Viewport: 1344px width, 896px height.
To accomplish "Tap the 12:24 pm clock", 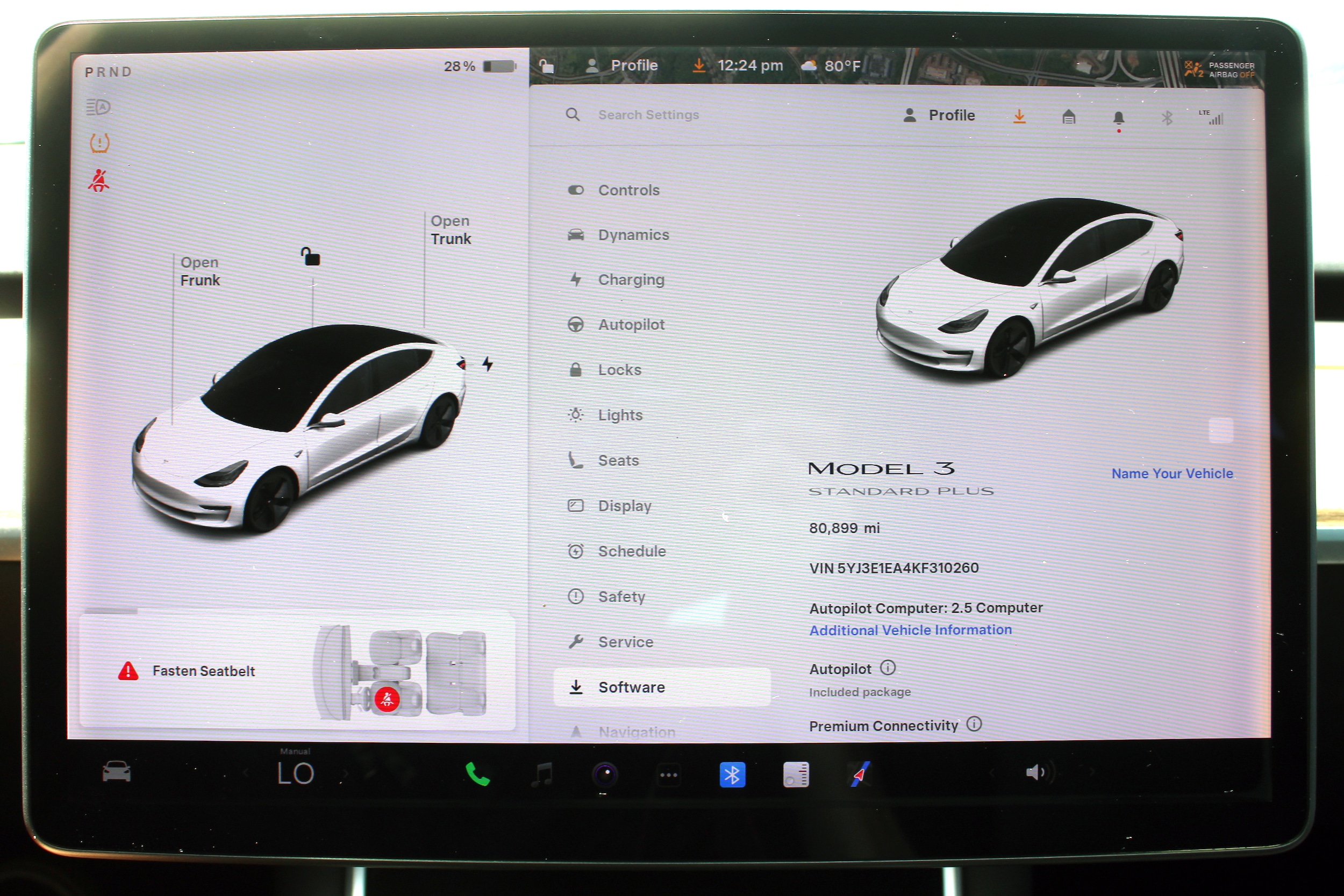I will click(750, 66).
